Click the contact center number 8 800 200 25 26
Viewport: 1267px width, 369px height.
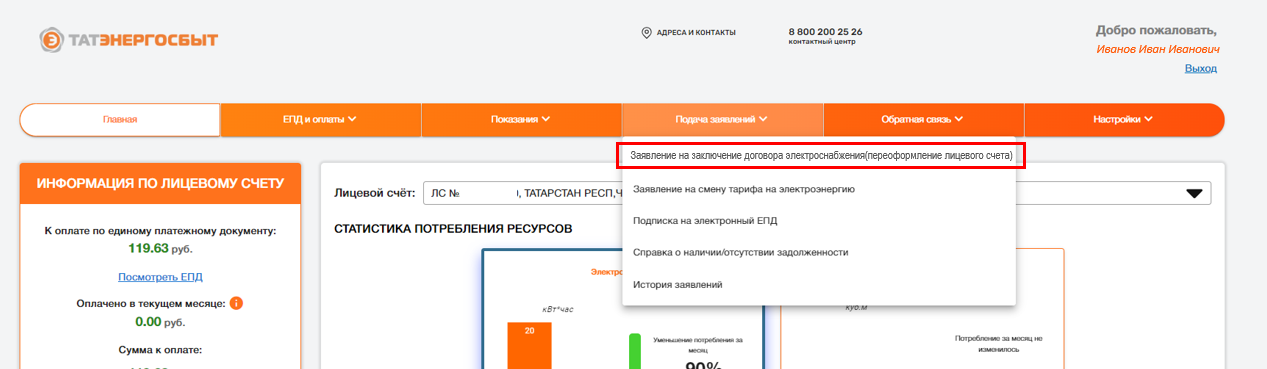825,32
